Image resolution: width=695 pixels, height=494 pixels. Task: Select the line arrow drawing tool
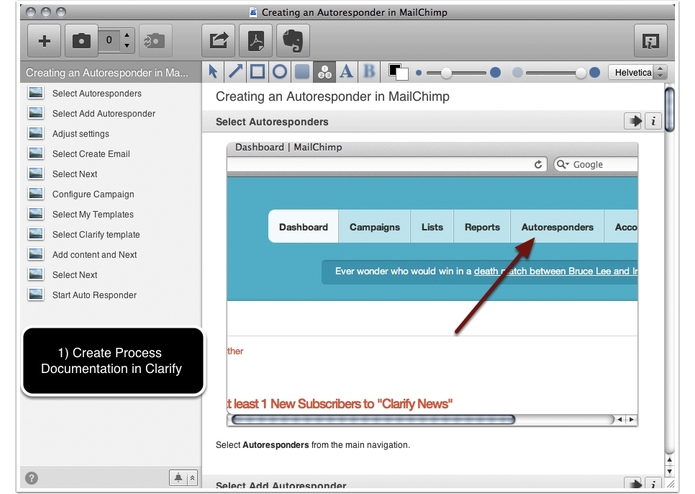235,72
